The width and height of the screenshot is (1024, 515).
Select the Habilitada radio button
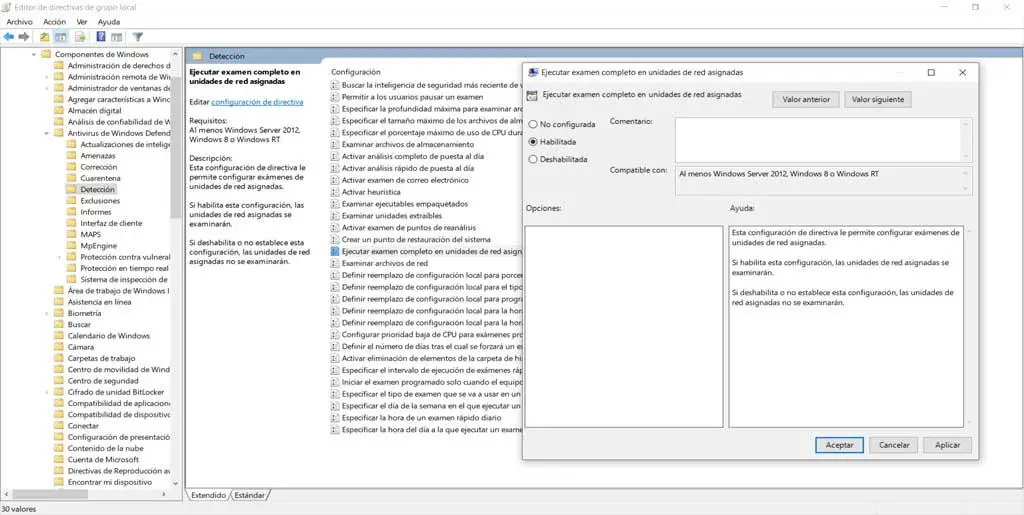(533, 142)
